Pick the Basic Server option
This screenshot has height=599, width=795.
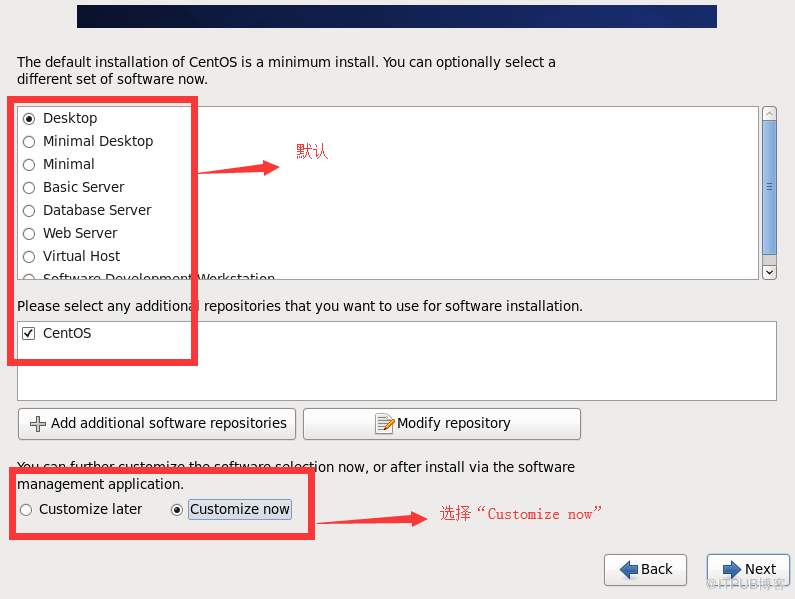click(29, 188)
